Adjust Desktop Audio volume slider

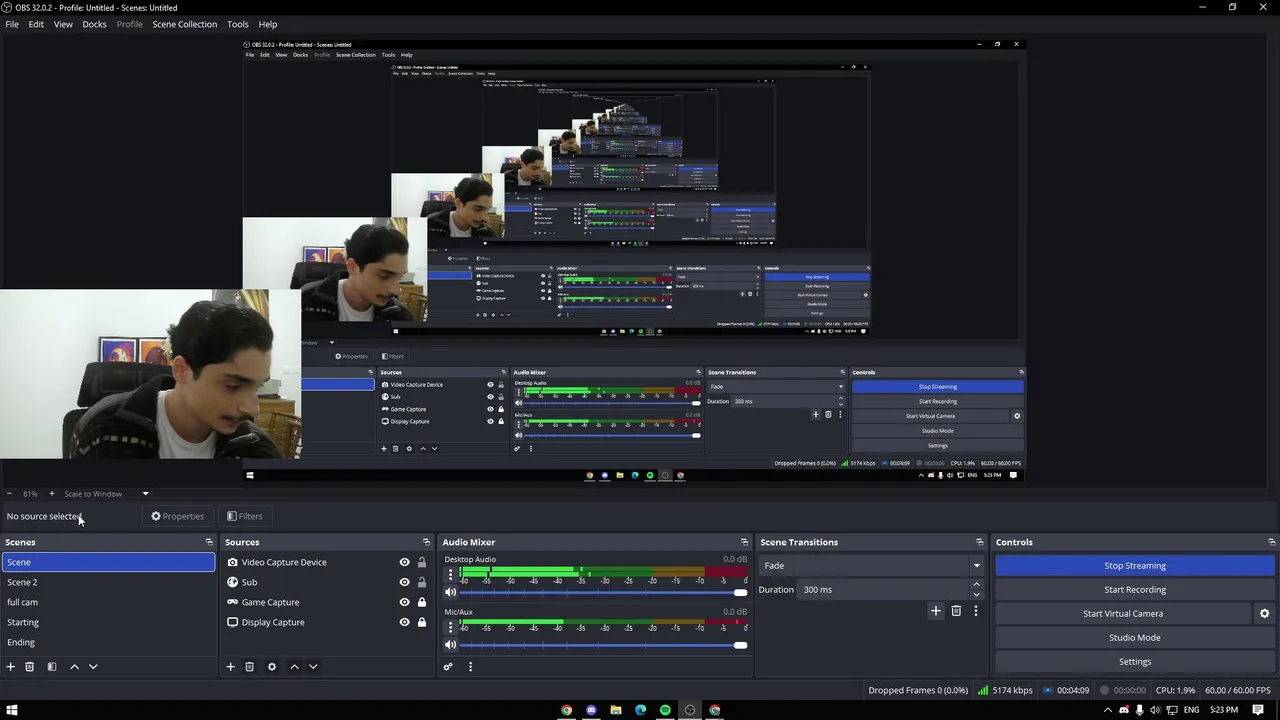point(604,593)
